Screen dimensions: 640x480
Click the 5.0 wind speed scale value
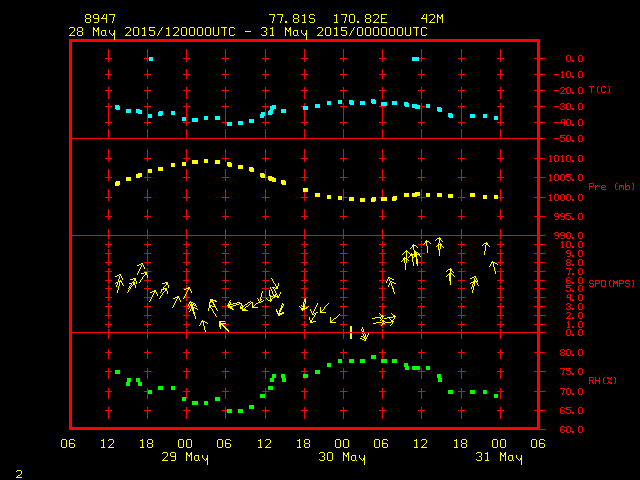point(574,289)
